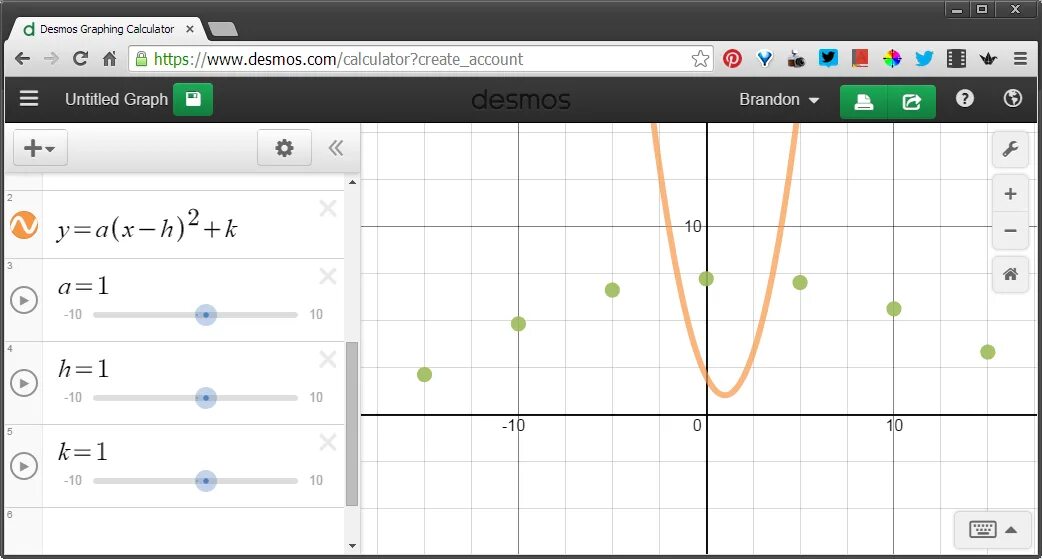Delete the y=a(x-h)²+k expression
Screen dimensions: 1042x559
[328, 209]
